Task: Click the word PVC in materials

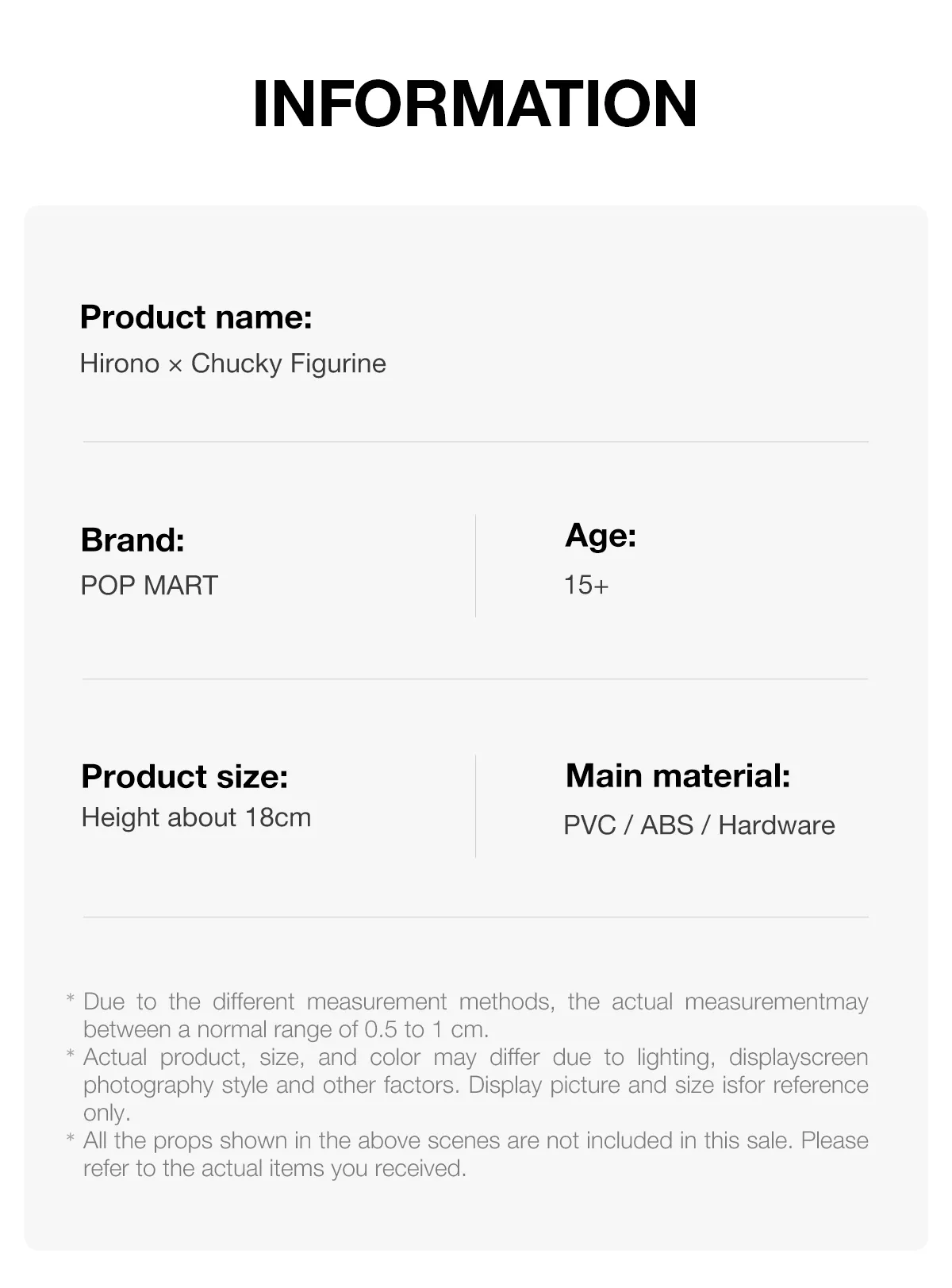Action: pos(589,825)
